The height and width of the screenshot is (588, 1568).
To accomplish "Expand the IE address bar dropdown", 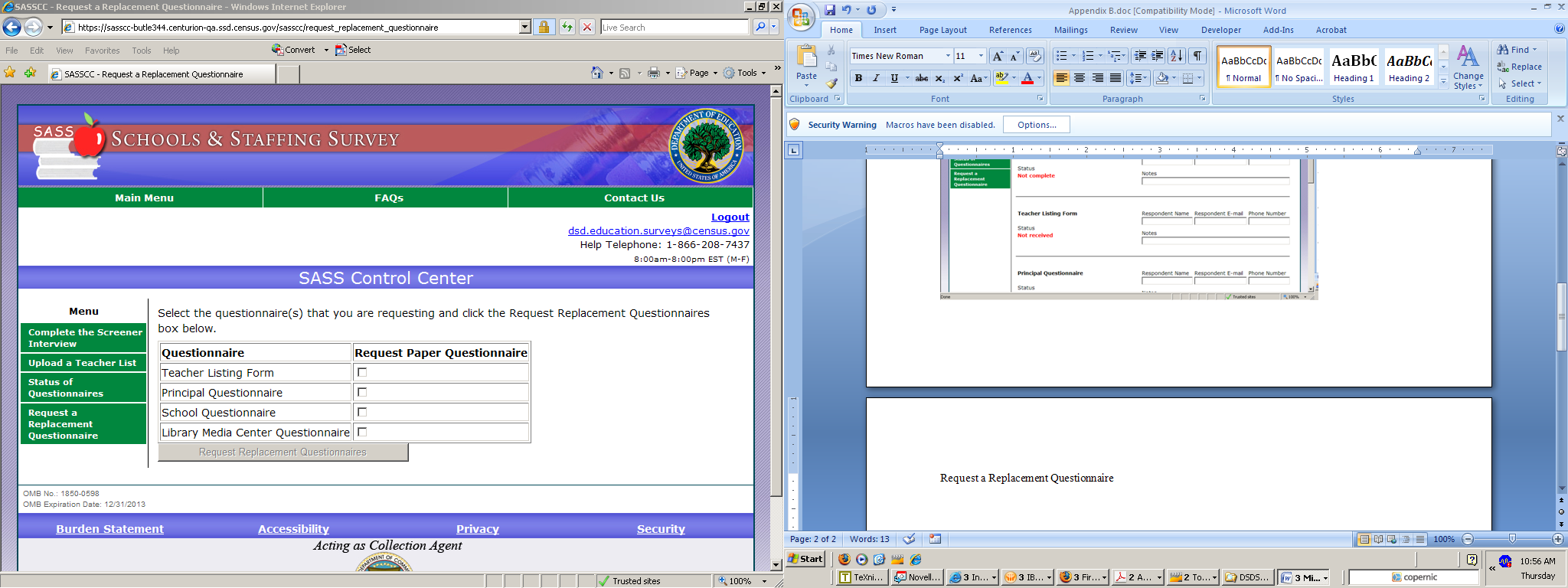I will 524,28.
